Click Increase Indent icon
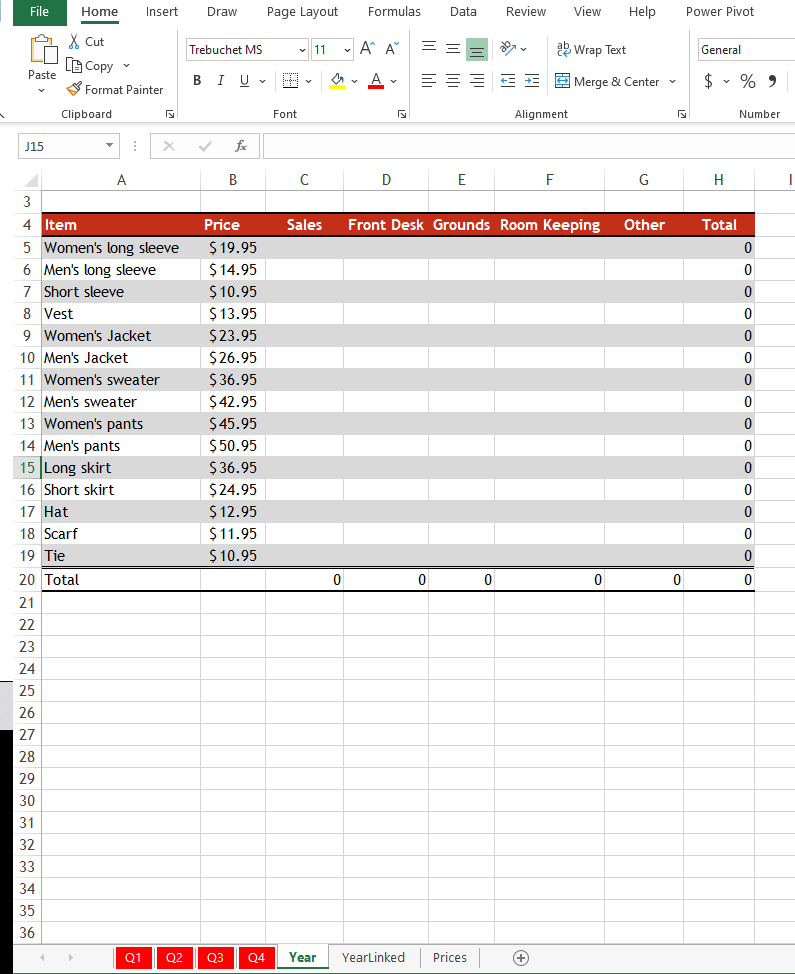The width and height of the screenshot is (795, 974). [532, 81]
